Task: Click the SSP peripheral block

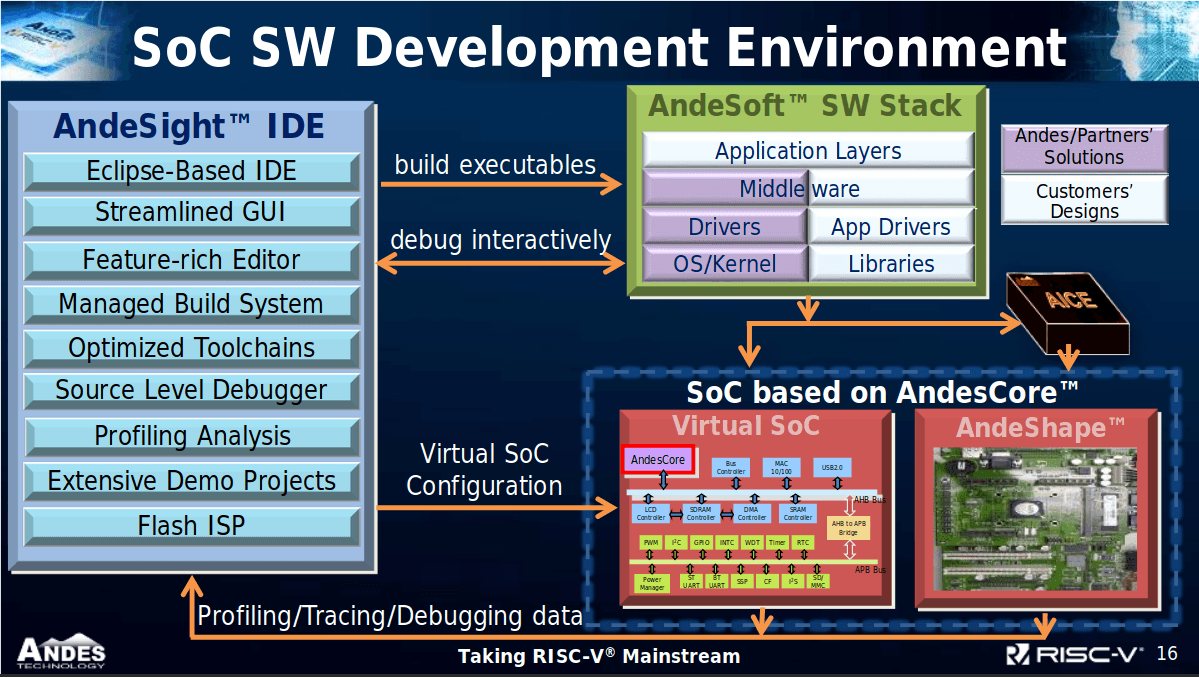Action: pyautogui.click(x=742, y=582)
